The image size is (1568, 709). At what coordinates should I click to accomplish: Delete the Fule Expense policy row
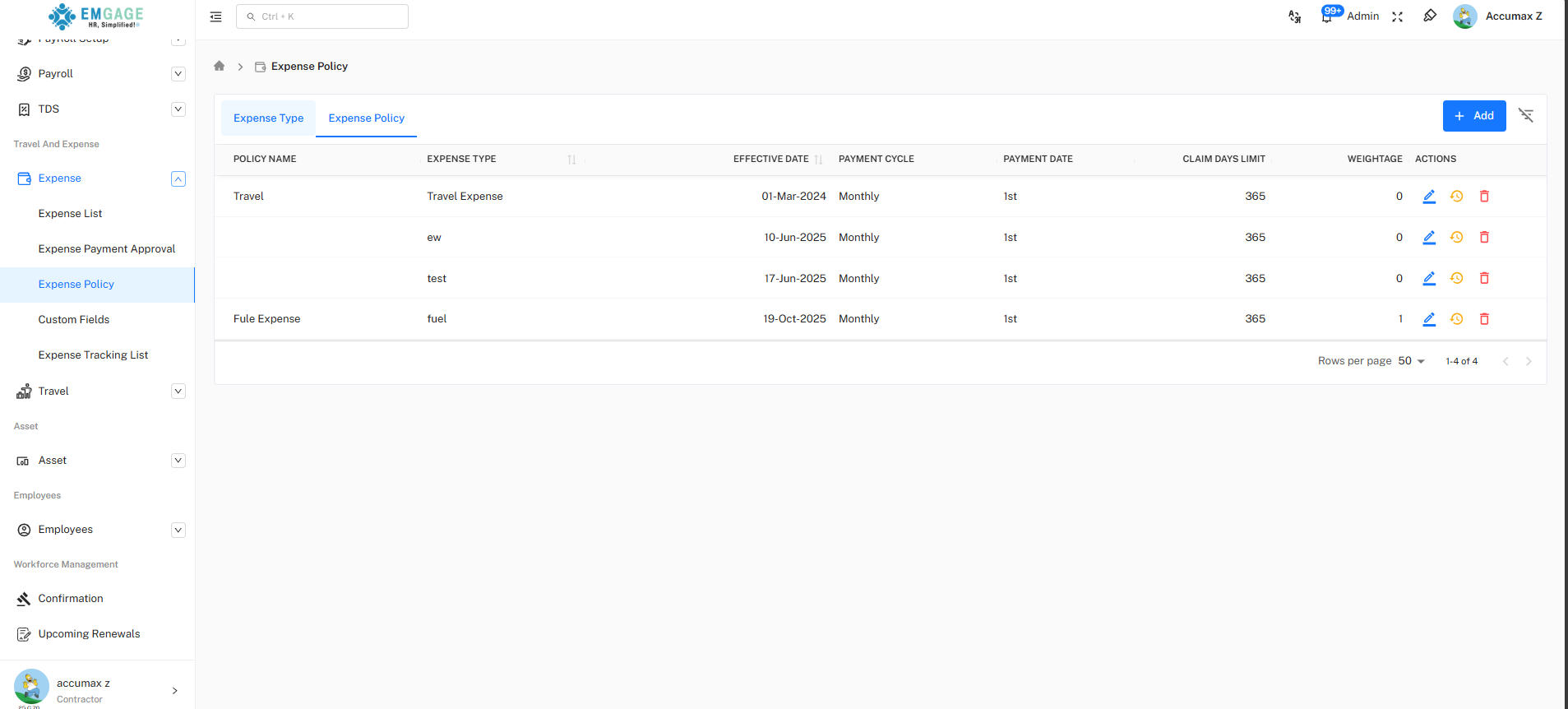pyautogui.click(x=1484, y=319)
